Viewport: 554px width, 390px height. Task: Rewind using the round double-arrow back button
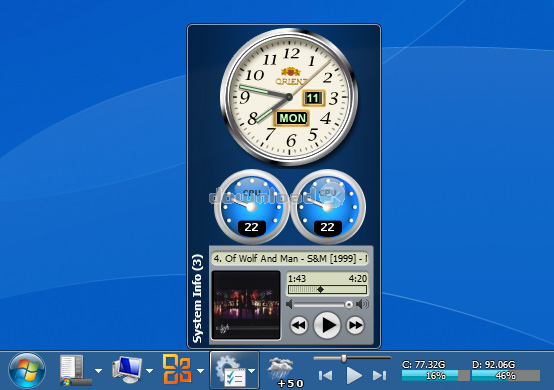[x=299, y=325]
